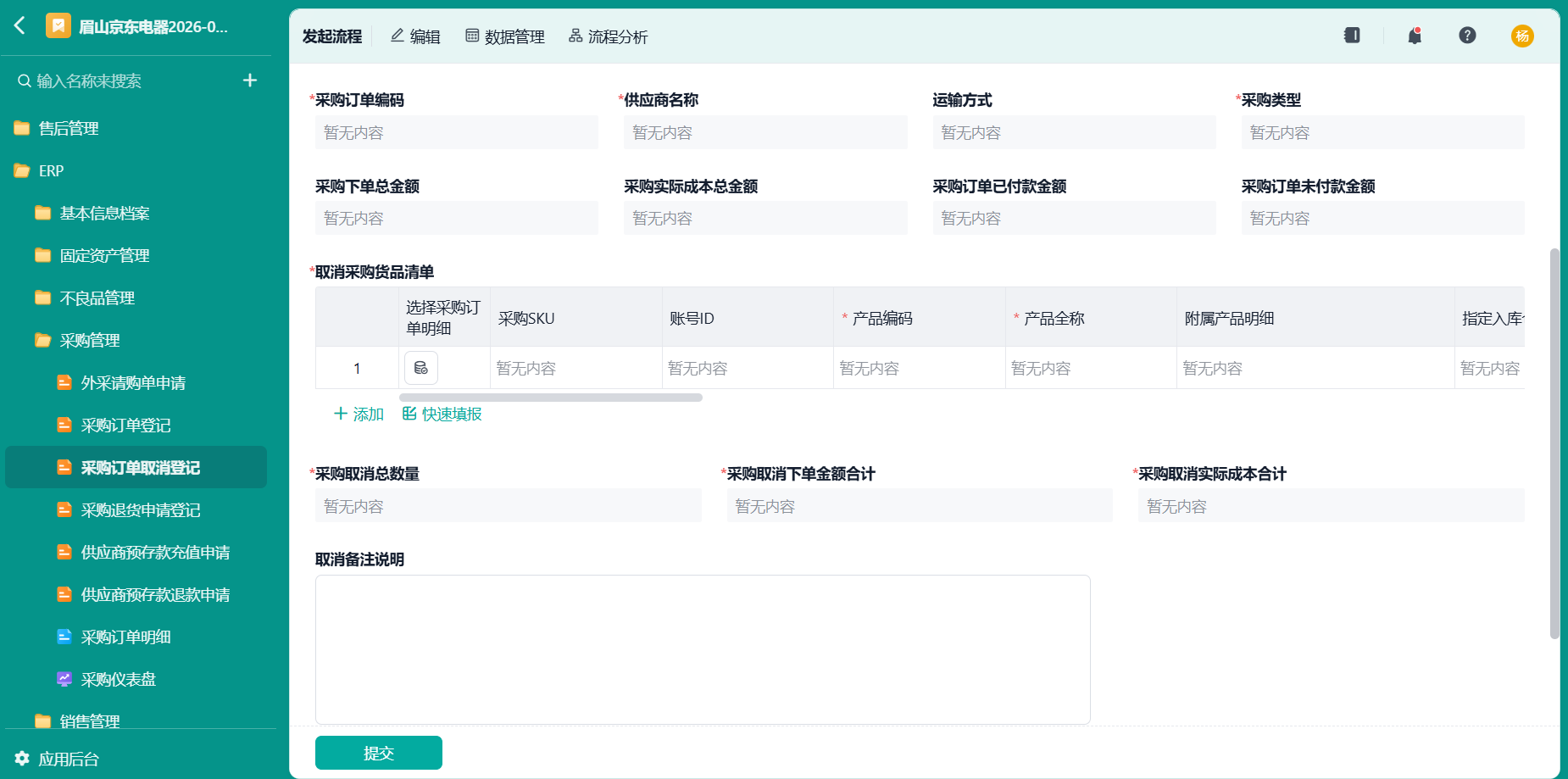Click the 快速填报 quick-fill icon
Image resolution: width=1568 pixels, height=779 pixels.
click(409, 414)
